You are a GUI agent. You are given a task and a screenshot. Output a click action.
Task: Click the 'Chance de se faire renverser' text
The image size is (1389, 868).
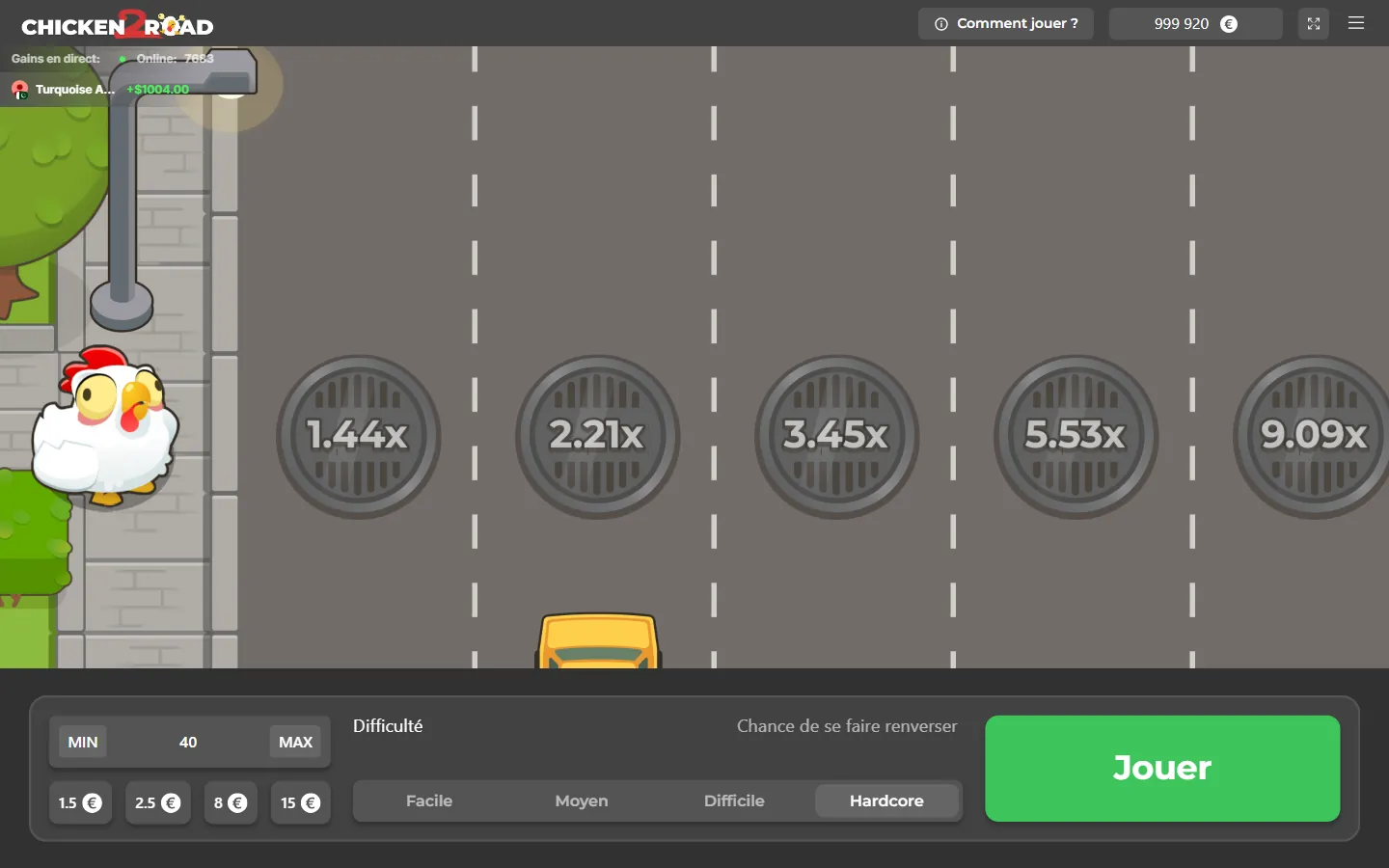point(847,726)
